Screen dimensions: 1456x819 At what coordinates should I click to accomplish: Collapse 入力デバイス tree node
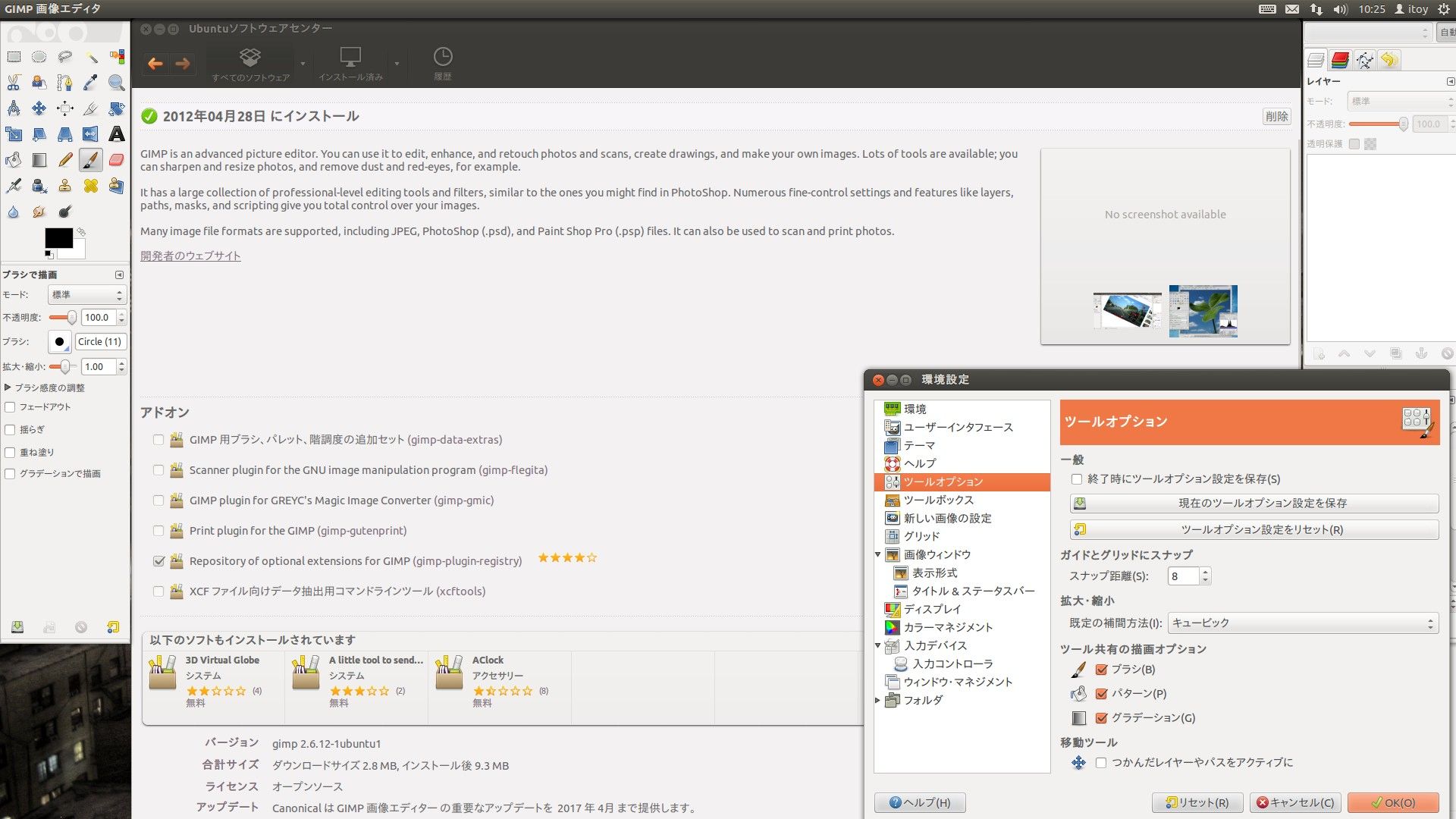tap(878, 646)
